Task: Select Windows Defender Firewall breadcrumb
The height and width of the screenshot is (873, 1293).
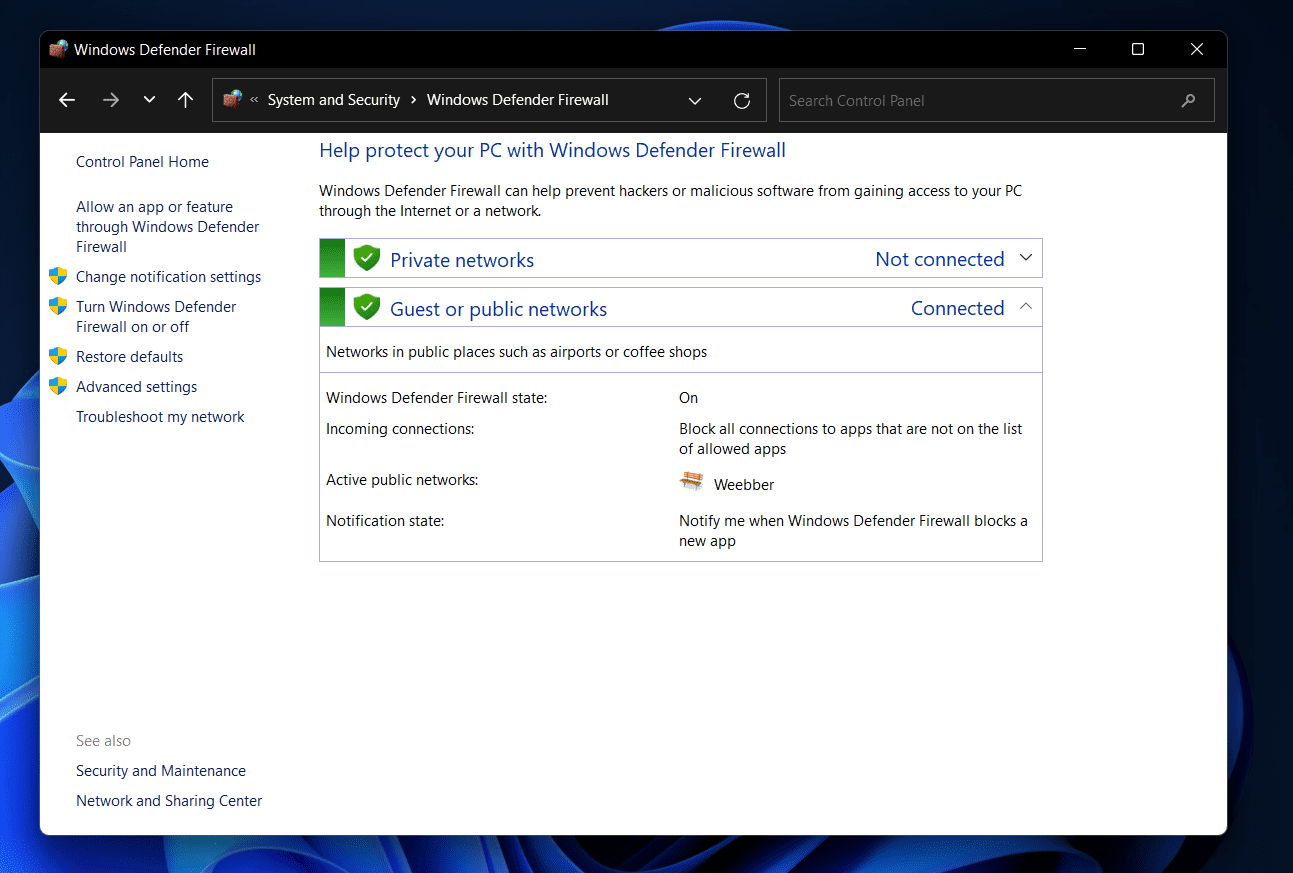Action: [x=517, y=100]
